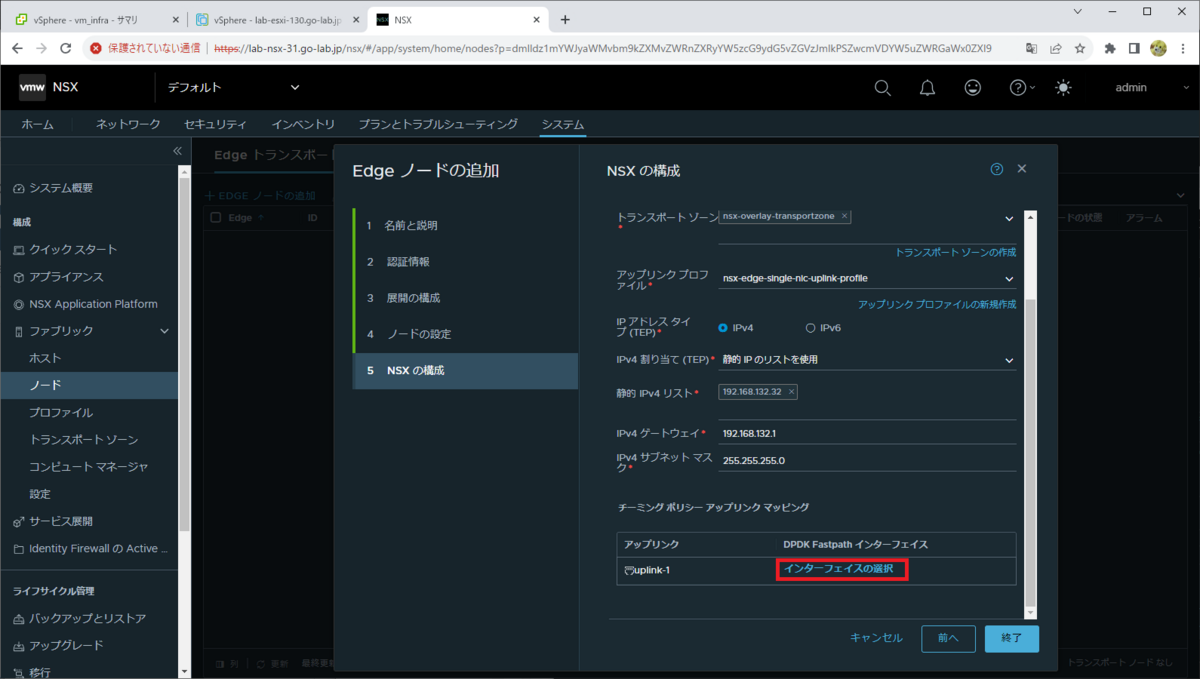Viewport: 1200px width, 679px height.
Task: Open the browser tab search chevron
Action: coord(1077,11)
